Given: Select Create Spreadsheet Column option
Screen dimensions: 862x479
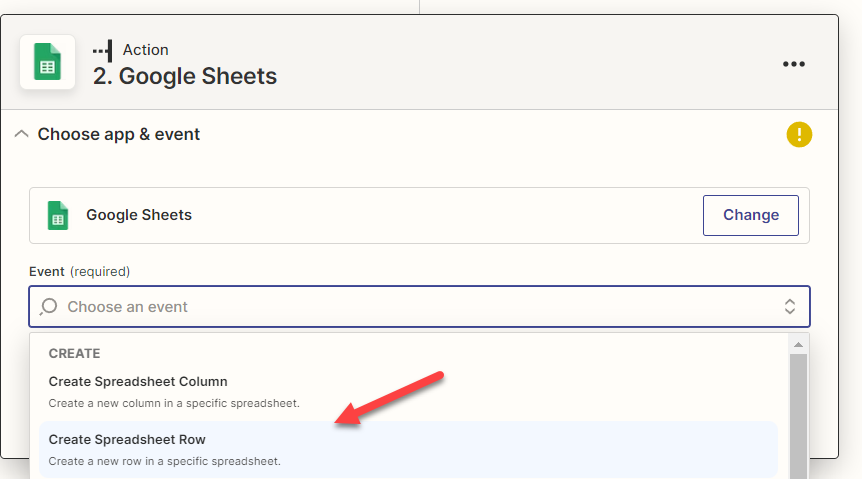Looking at the screenshot, I should pos(408,392).
